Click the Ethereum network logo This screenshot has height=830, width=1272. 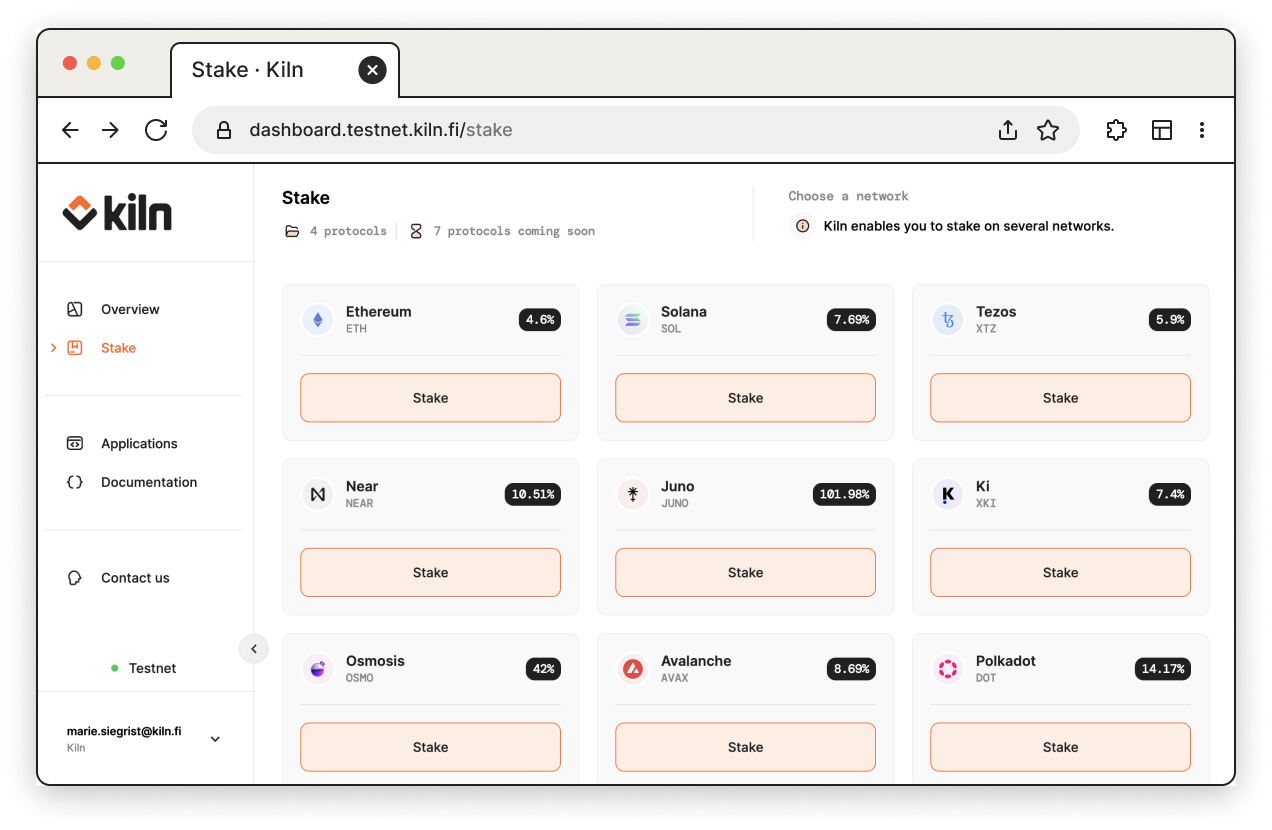(318, 320)
